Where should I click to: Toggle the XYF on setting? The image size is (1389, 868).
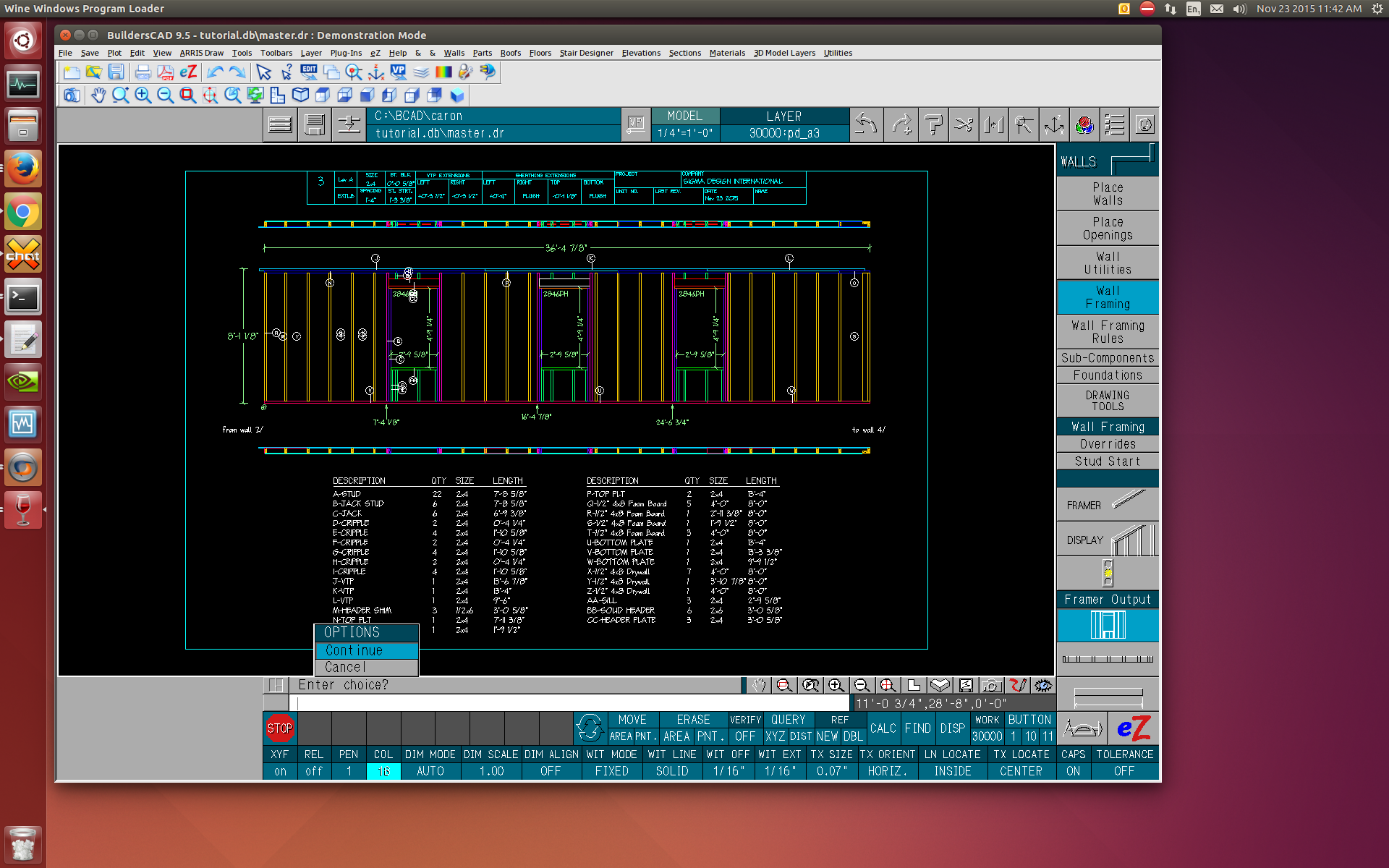tap(280, 771)
